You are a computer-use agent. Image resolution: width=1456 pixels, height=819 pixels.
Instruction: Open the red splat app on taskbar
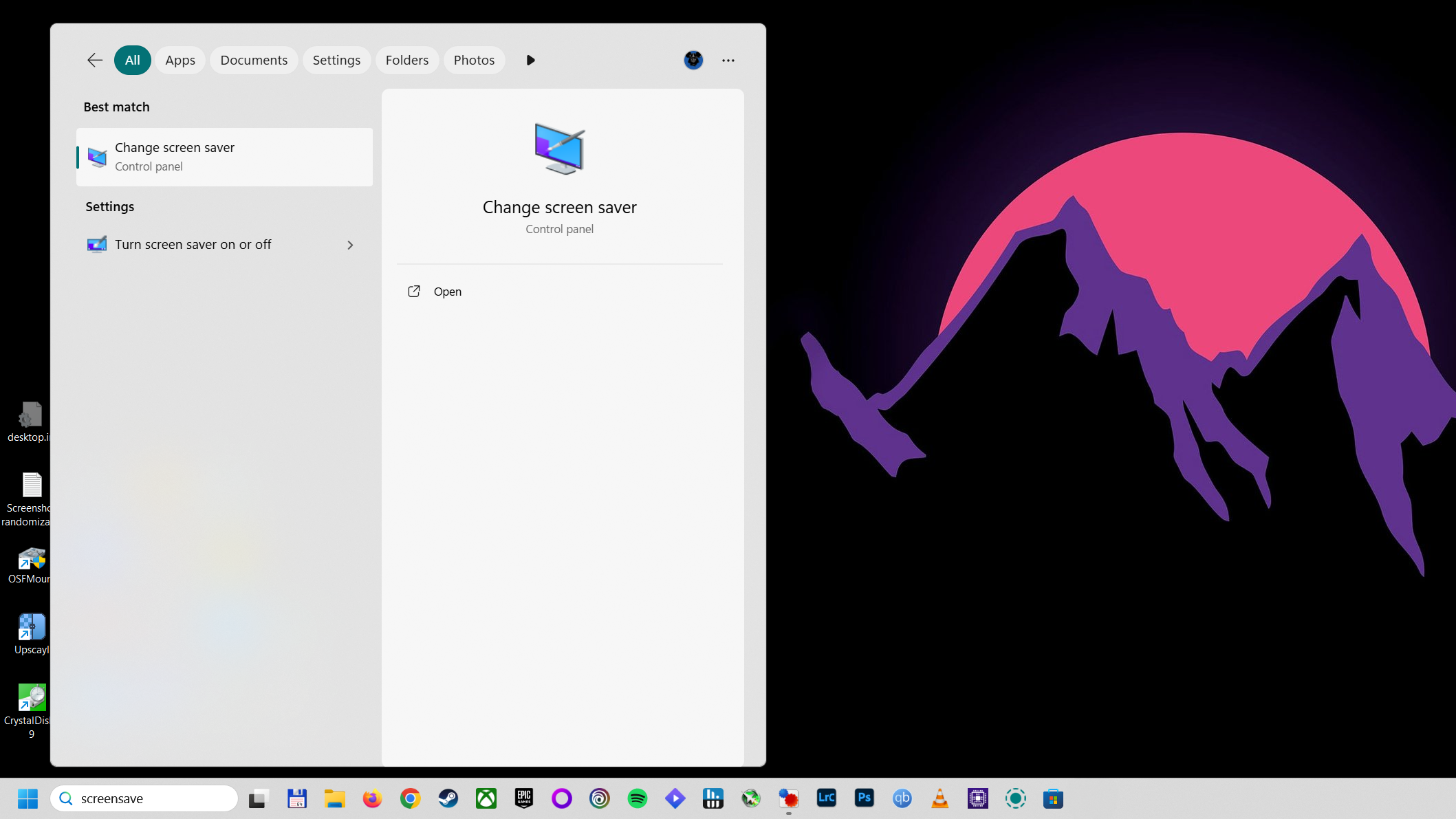pos(789,798)
